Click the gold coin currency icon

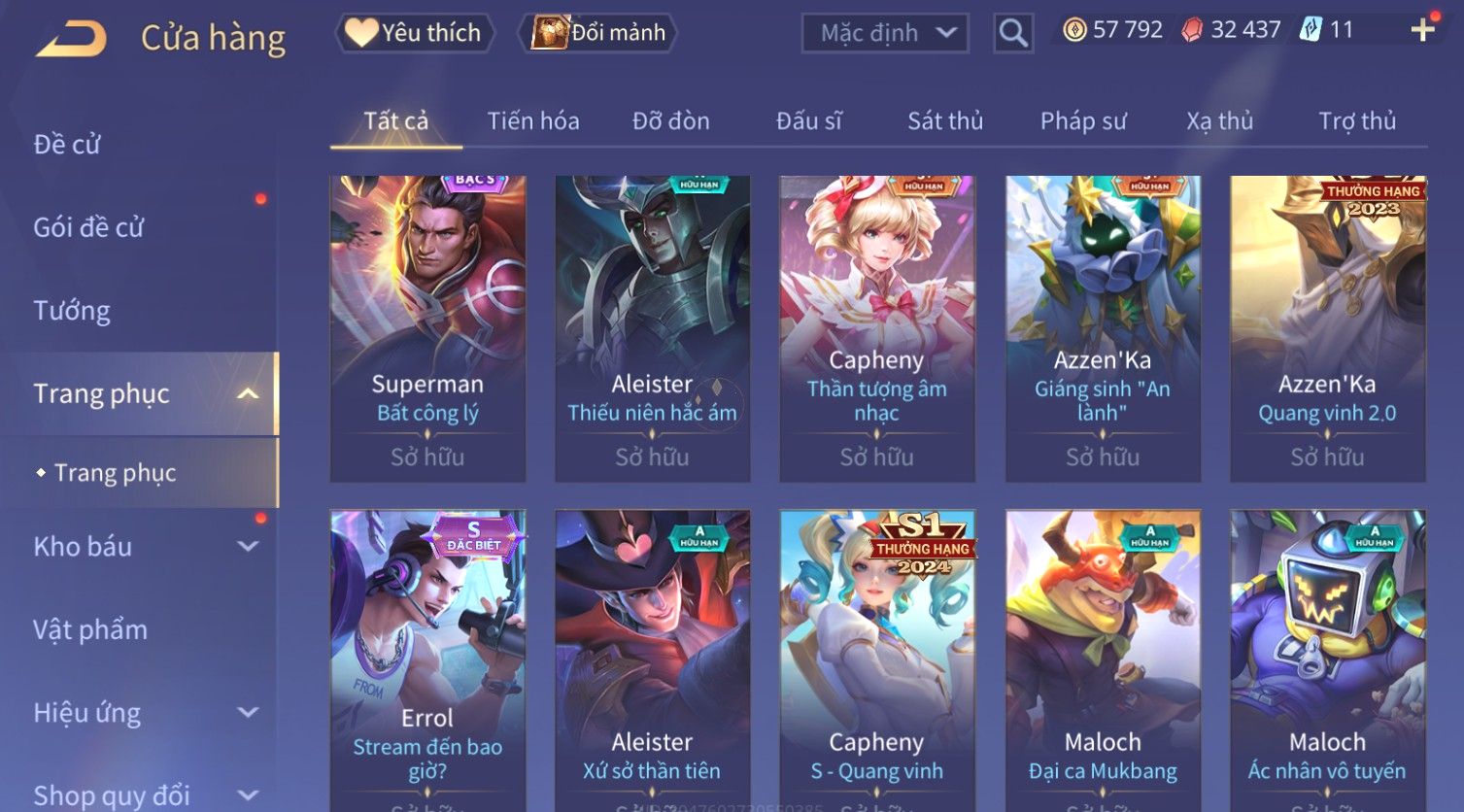tap(1074, 30)
